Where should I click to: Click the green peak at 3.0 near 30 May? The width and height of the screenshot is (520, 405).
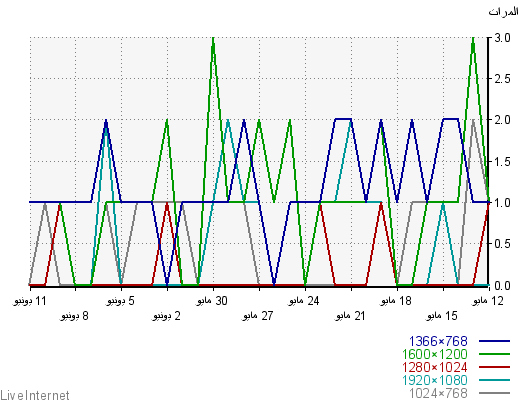pyautogui.click(x=213, y=39)
